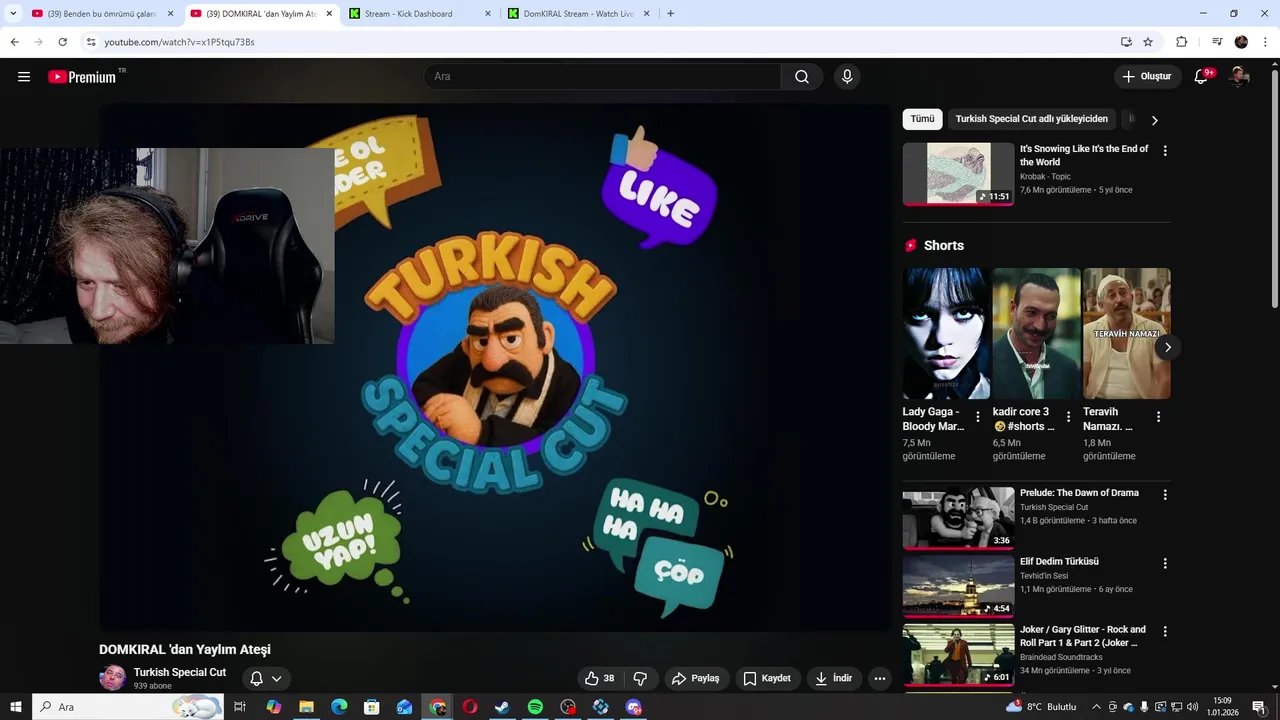Open Chrome three-dot menu
The width and height of the screenshot is (1280, 720).
coord(1265,42)
